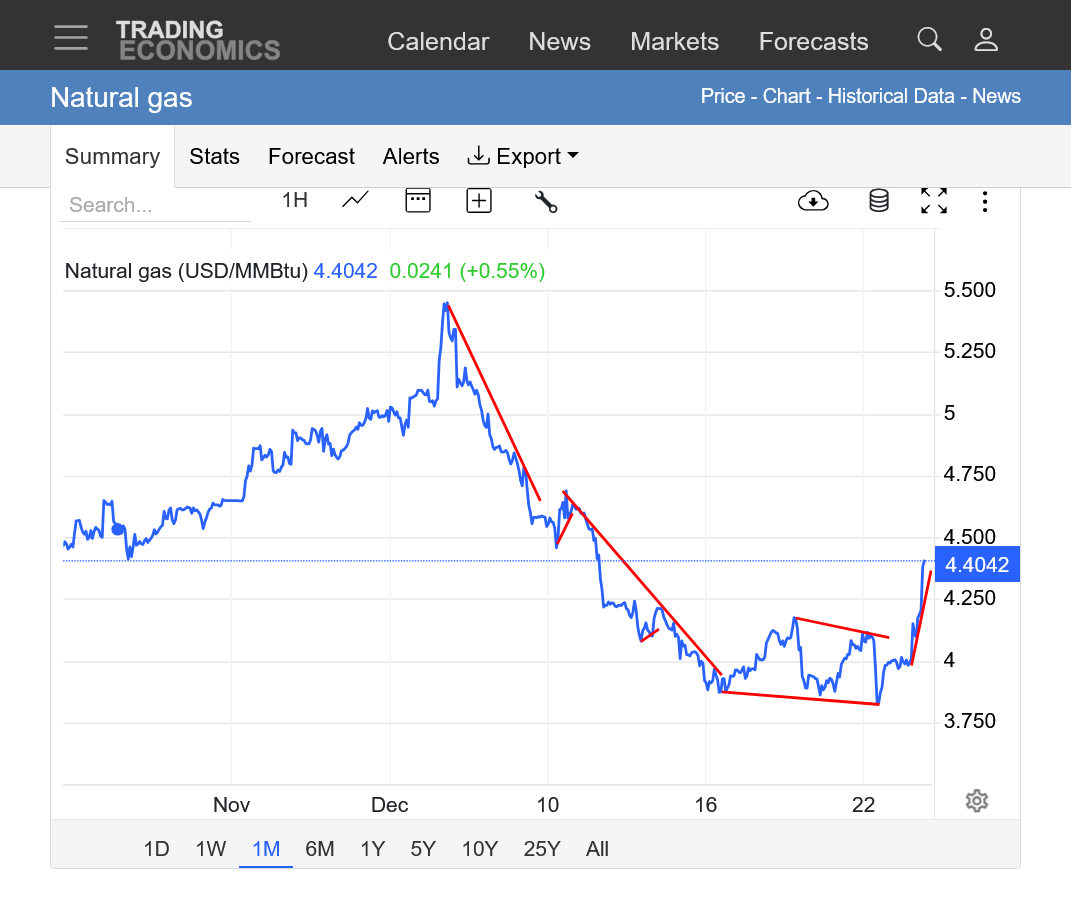
Task: Click the chart Search input field
Action: 154,205
